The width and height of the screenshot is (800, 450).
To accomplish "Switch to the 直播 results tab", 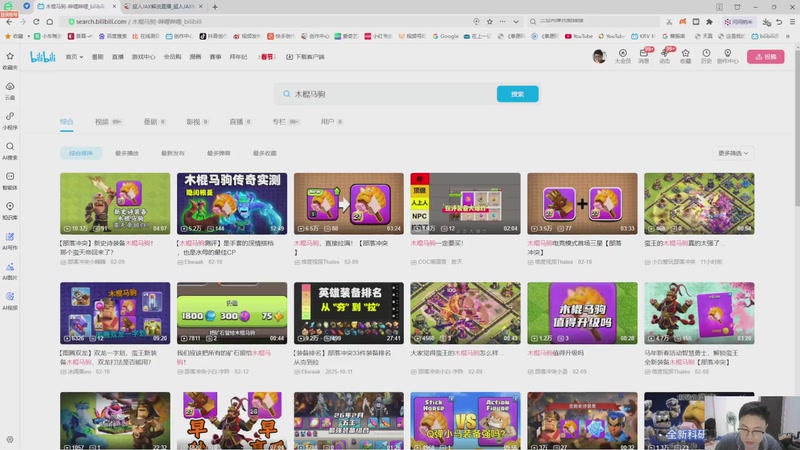I will pos(240,122).
